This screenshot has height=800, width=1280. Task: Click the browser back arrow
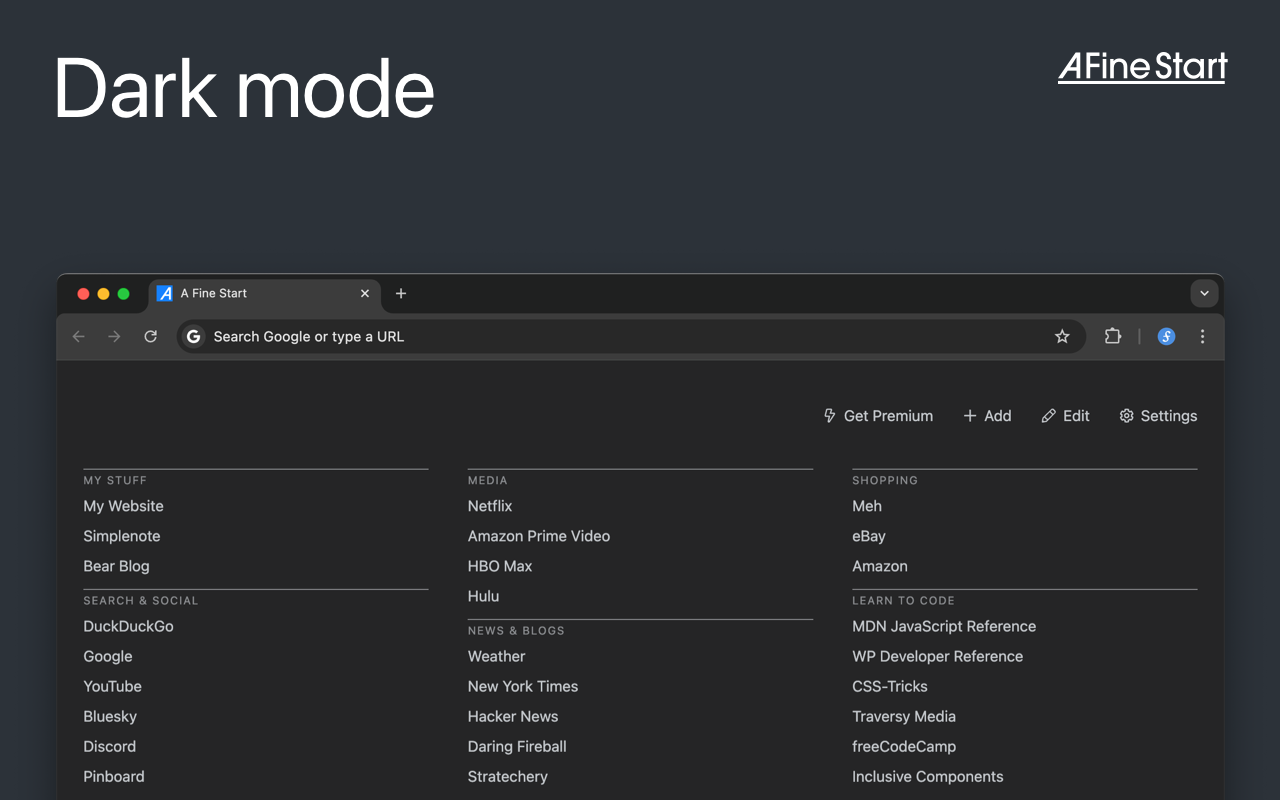click(79, 337)
